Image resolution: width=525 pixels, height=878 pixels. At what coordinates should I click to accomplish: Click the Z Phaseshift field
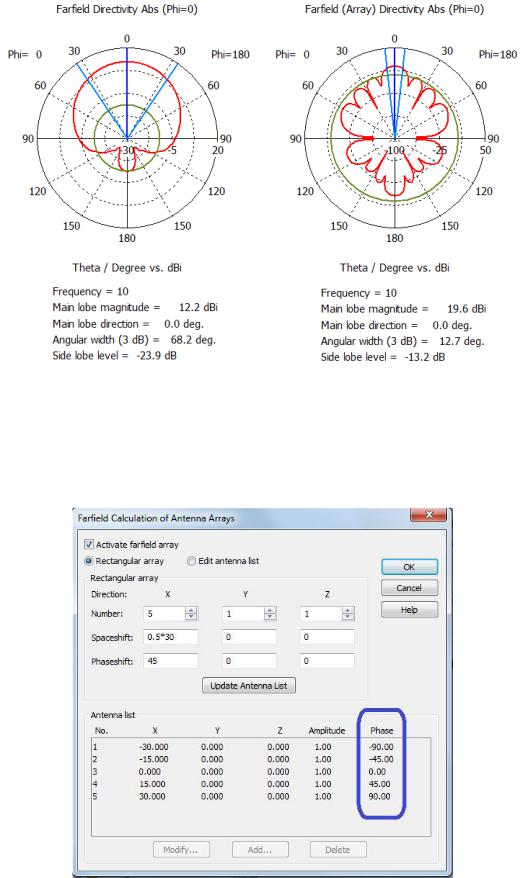[327, 661]
